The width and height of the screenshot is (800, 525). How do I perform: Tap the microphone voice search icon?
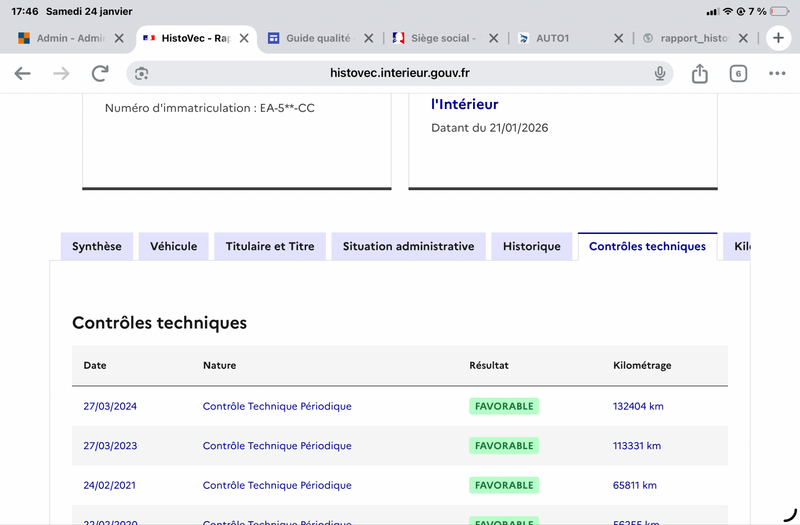coord(660,73)
